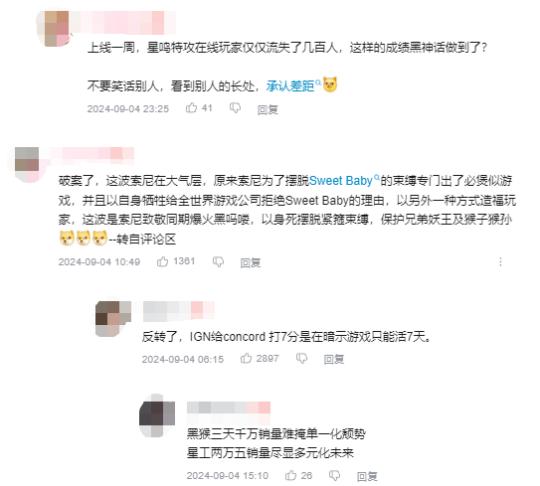Dislike the comment posted at 15:10
The height and width of the screenshot is (486, 540).
(x=334, y=476)
